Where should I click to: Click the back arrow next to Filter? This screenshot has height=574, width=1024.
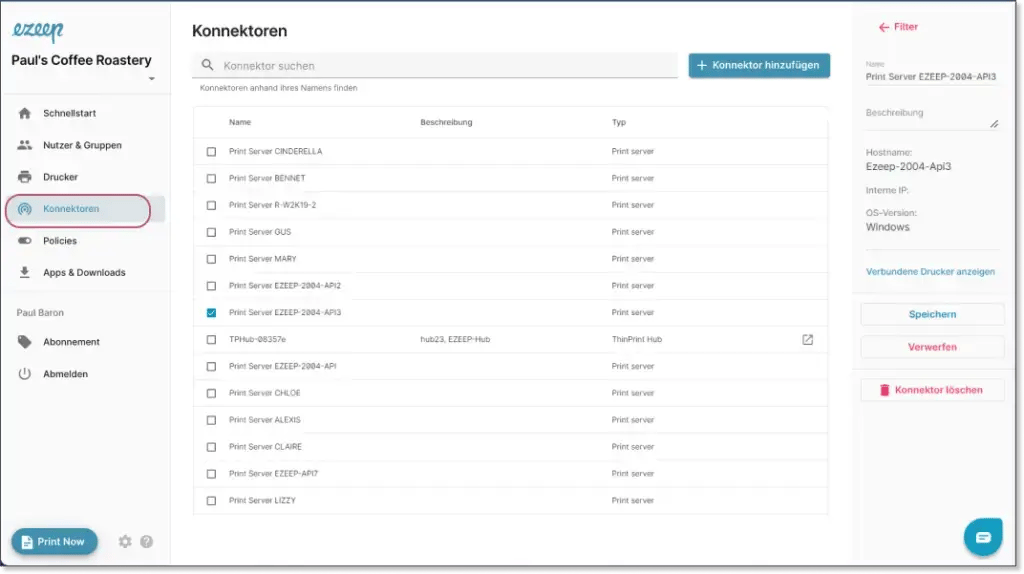coord(883,27)
